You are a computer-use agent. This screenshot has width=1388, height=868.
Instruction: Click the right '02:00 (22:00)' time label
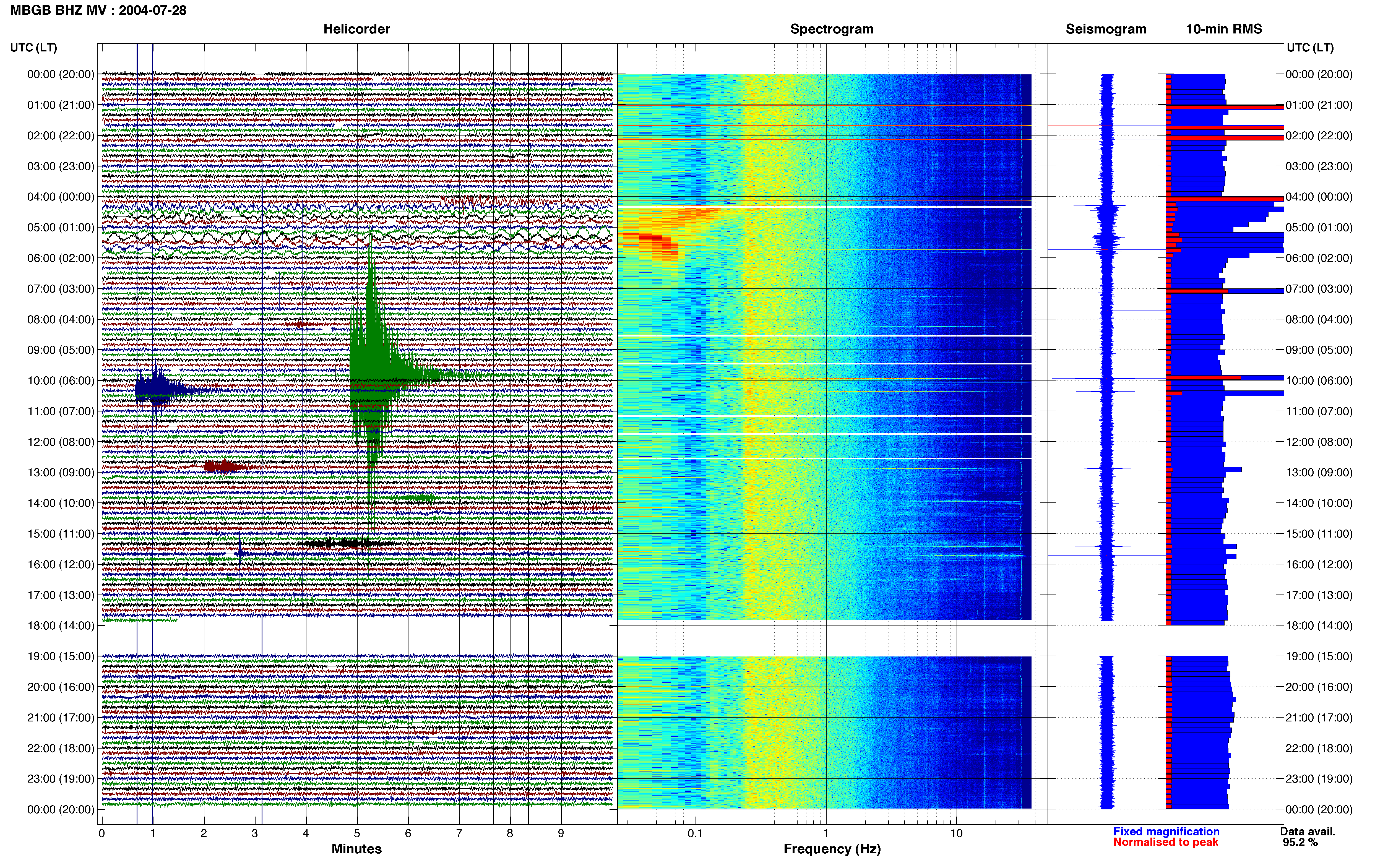[x=1319, y=135]
